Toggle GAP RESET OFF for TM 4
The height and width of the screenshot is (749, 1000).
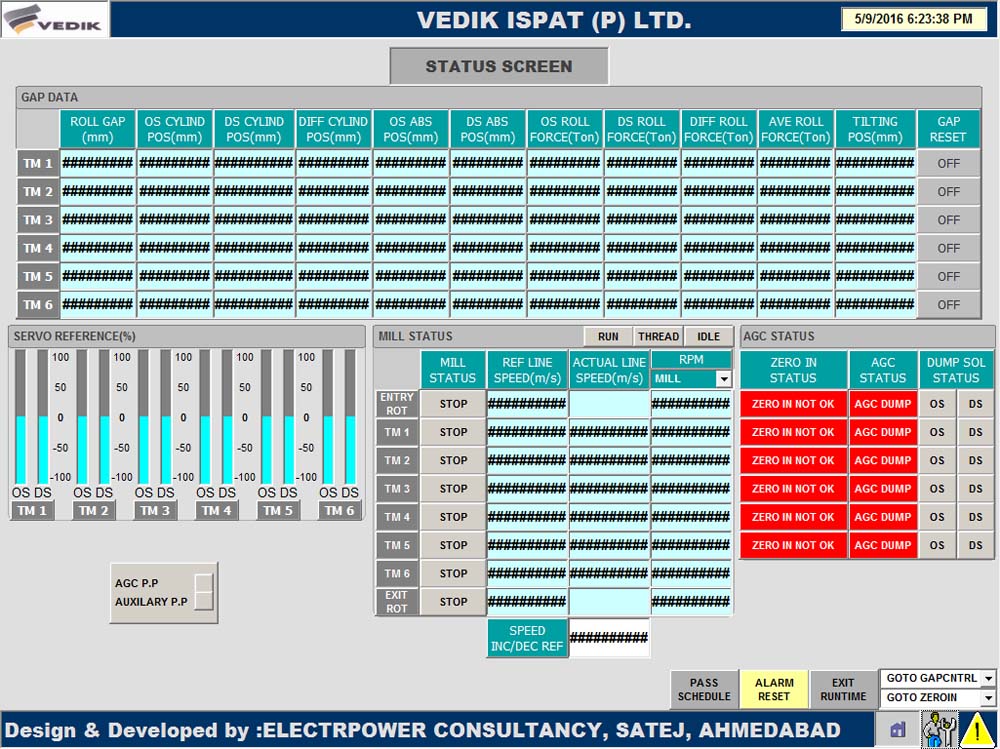pos(948,248)
